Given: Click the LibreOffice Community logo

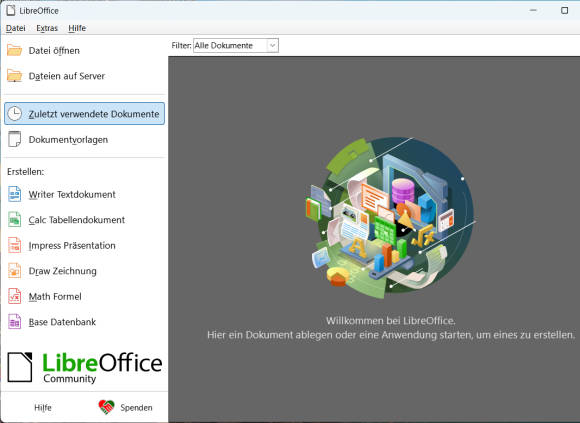Looking at the screenshot, I should pyautogui.click(x=84, y=367).
